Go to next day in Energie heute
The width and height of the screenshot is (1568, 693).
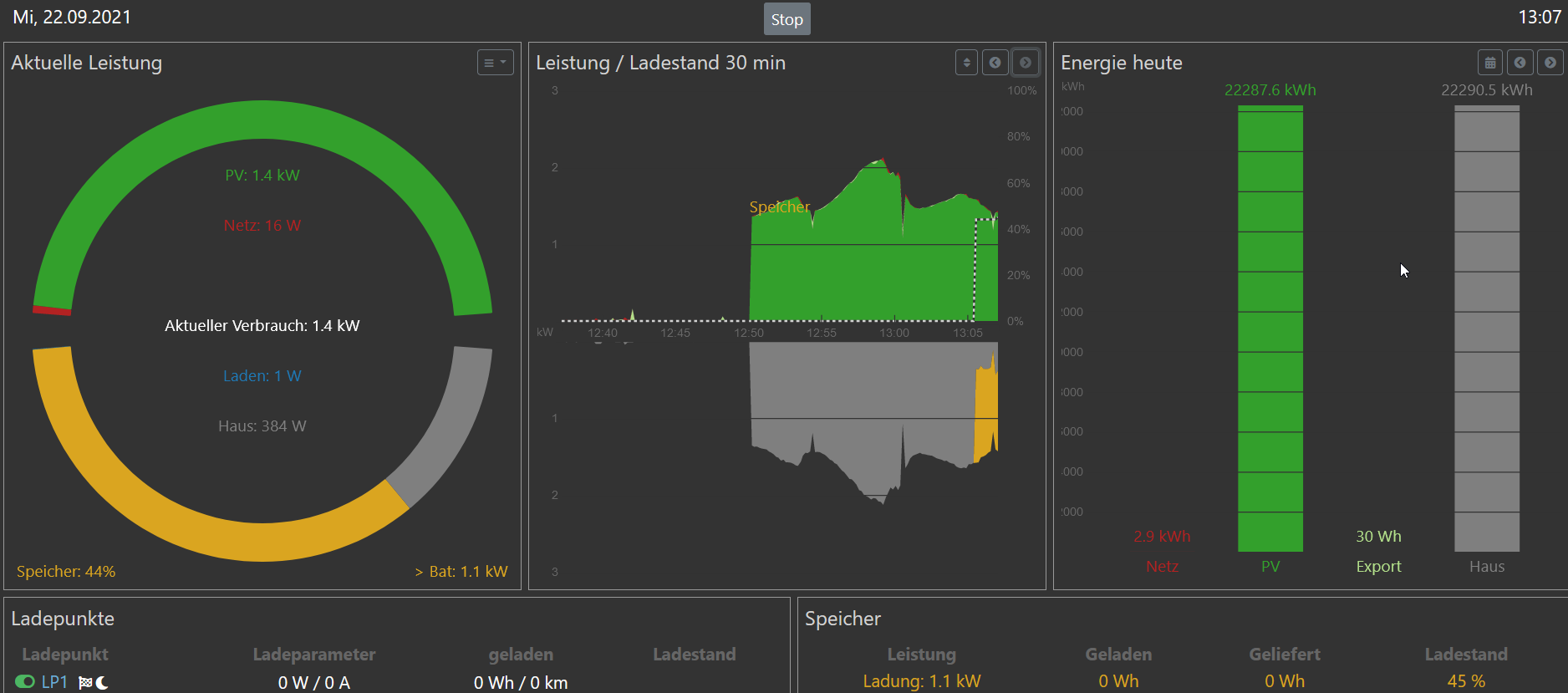(x=1550, y=63)
